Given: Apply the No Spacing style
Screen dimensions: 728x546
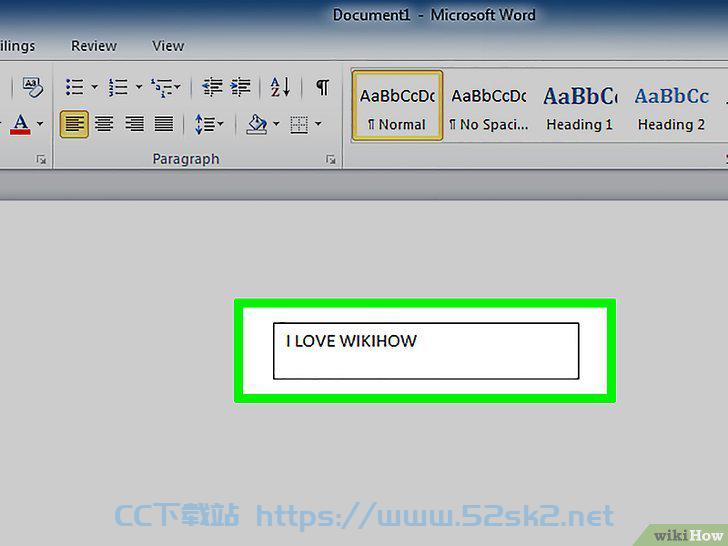Looking at the screenshot, I should pyautogui.click(x=489, y=106).
